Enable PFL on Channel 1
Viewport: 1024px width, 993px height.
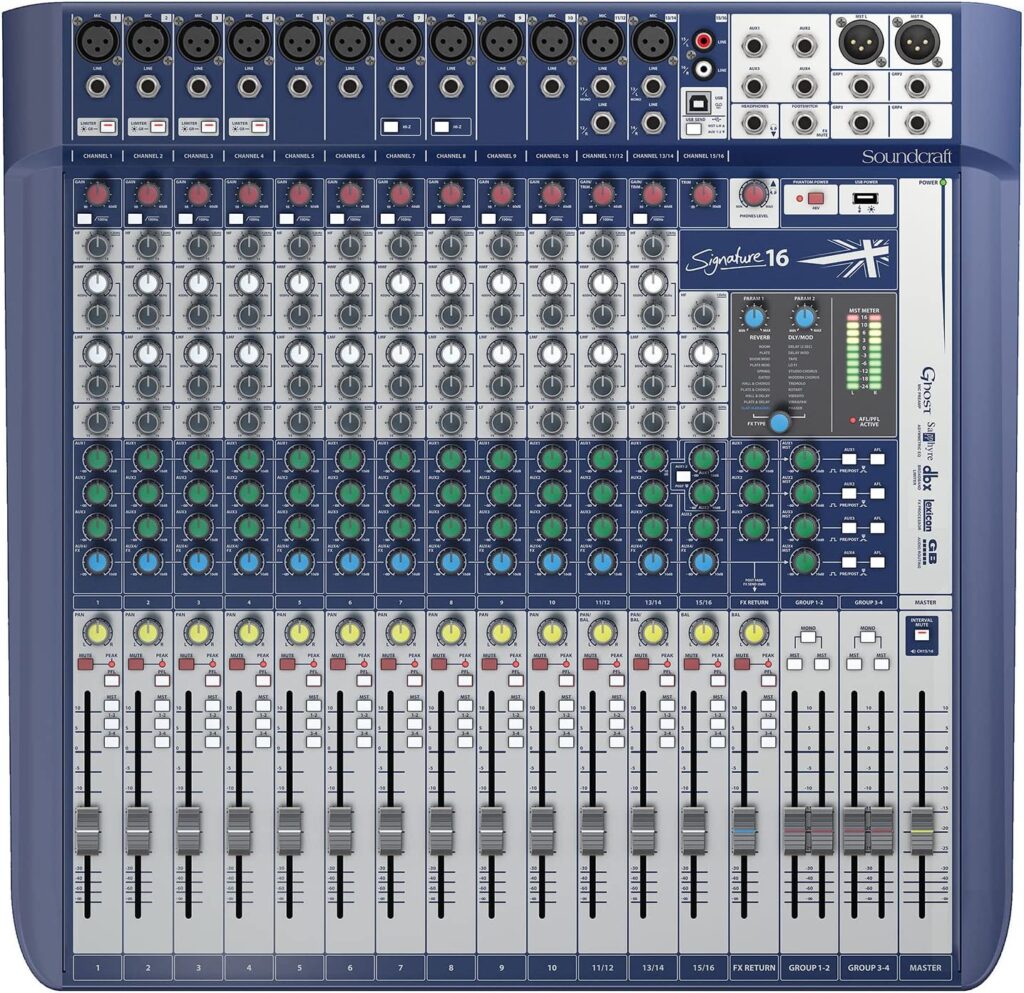[112, 680]
